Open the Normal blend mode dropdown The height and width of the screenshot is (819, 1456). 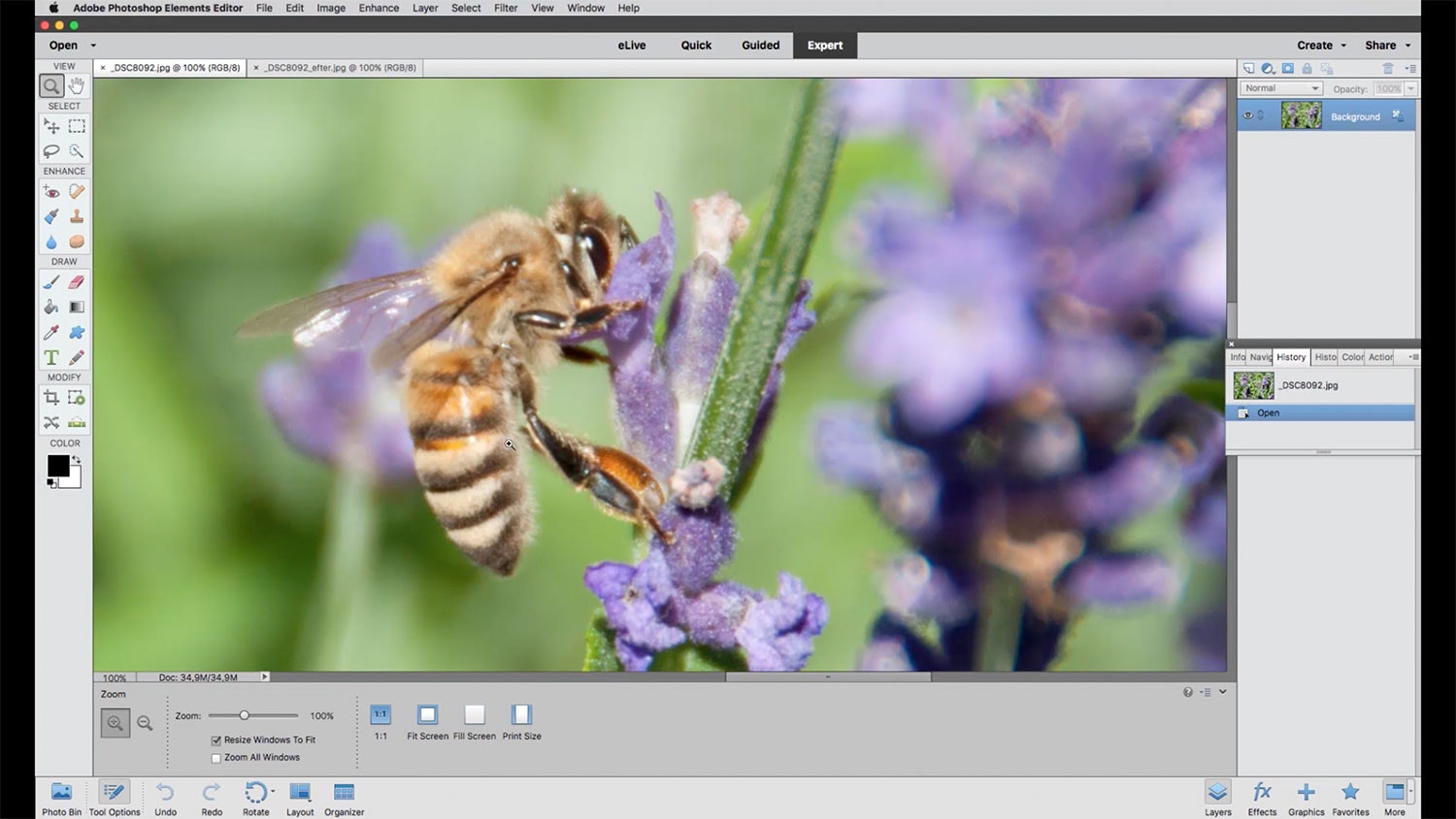coord(1281,88)
